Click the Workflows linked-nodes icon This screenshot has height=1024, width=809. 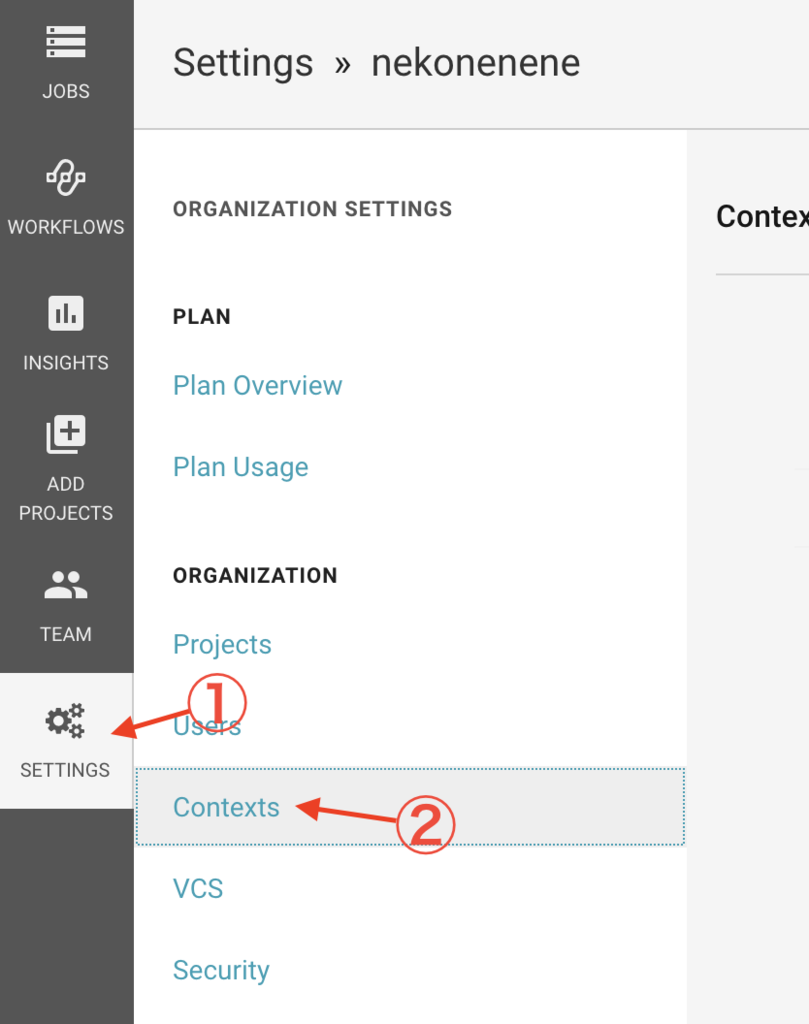(x=66, y=178)
